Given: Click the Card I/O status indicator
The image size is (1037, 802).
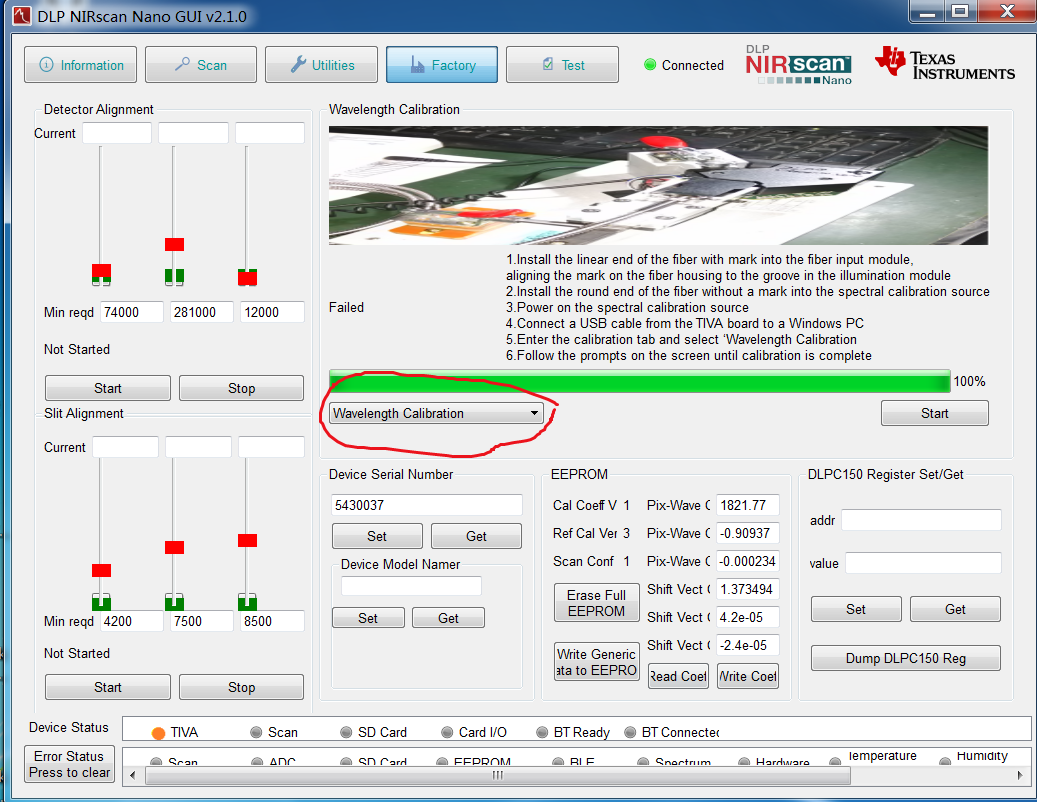Looking at the screenshot, I should point(447,733).
